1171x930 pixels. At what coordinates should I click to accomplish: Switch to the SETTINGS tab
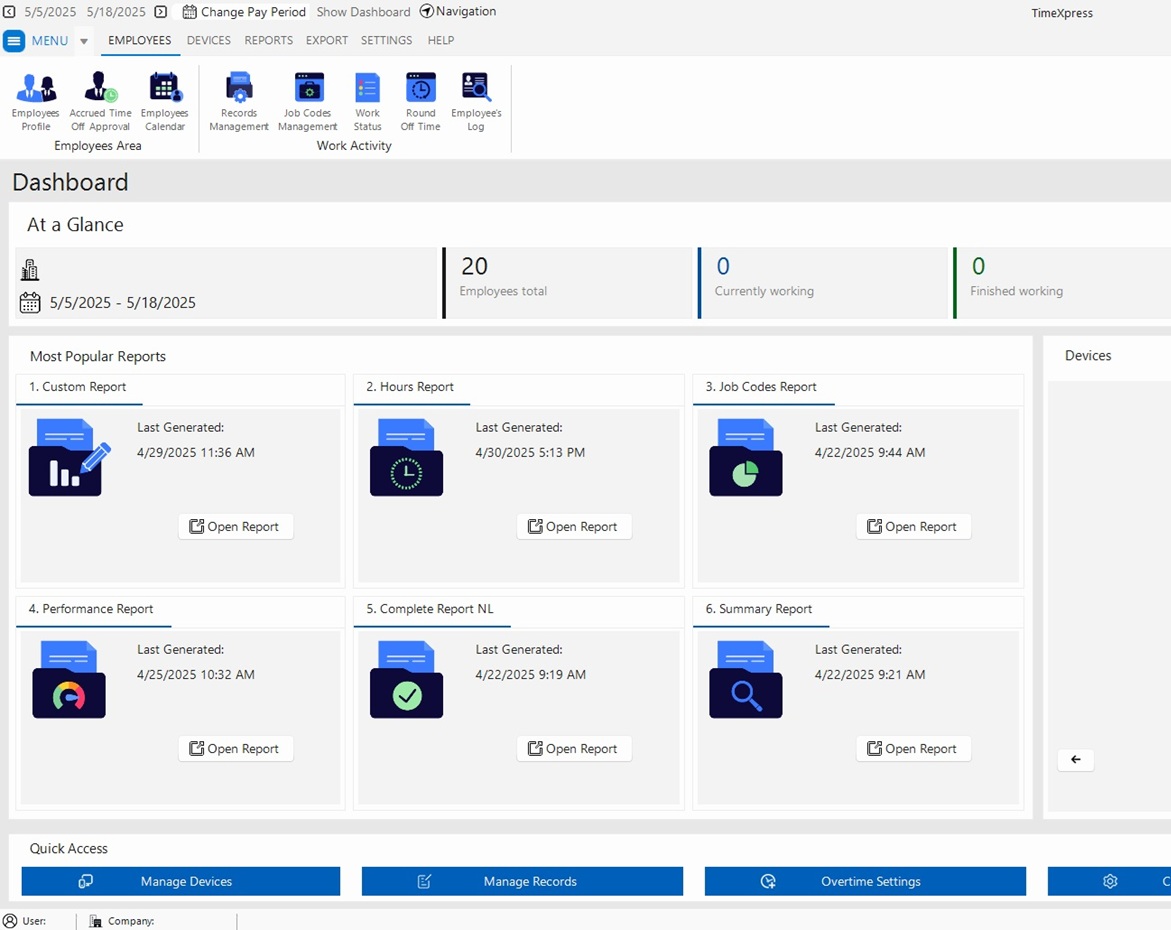click(x=386, y=40)
